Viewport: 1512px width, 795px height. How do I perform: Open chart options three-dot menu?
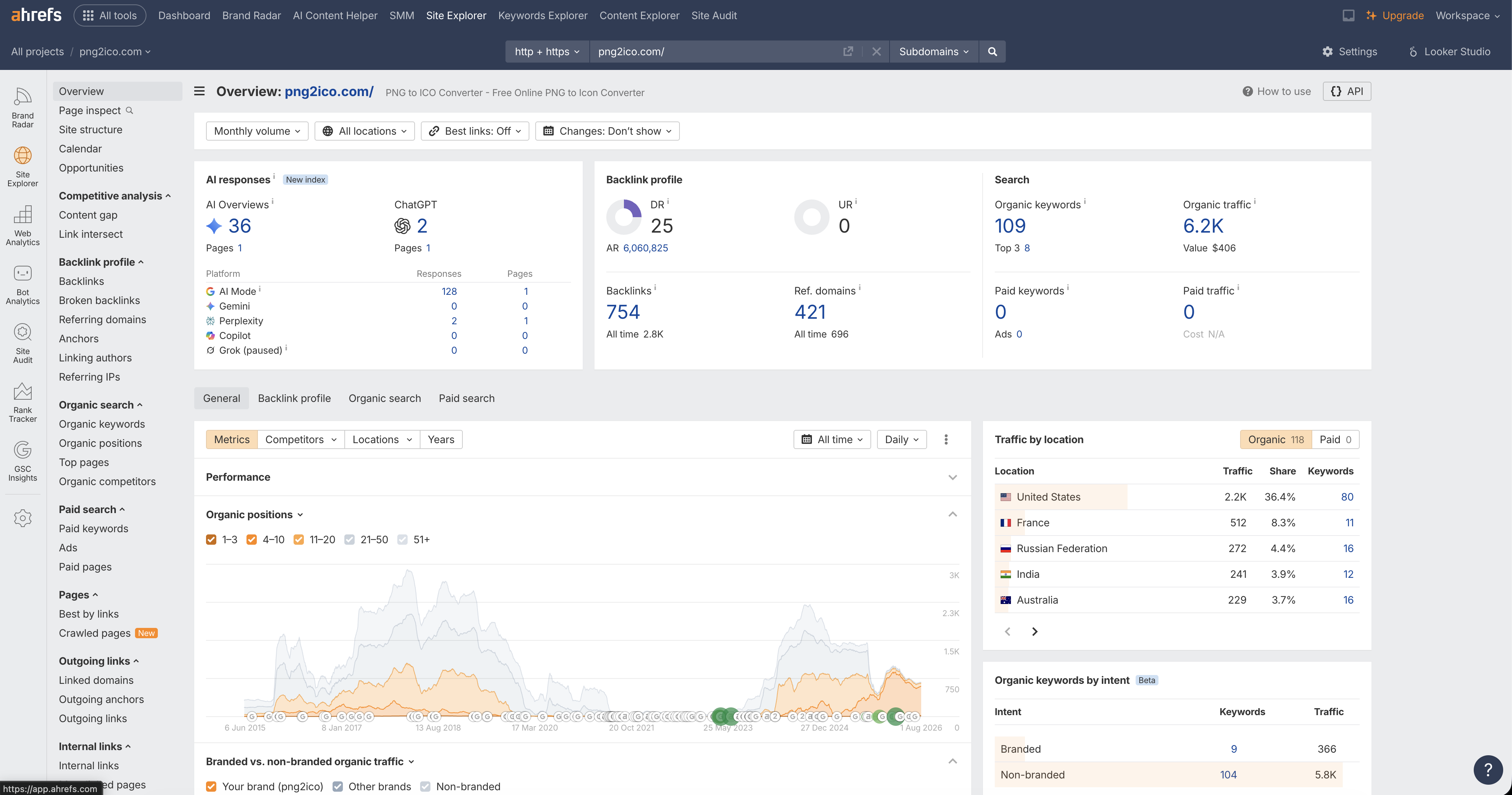tap(945, 439)
